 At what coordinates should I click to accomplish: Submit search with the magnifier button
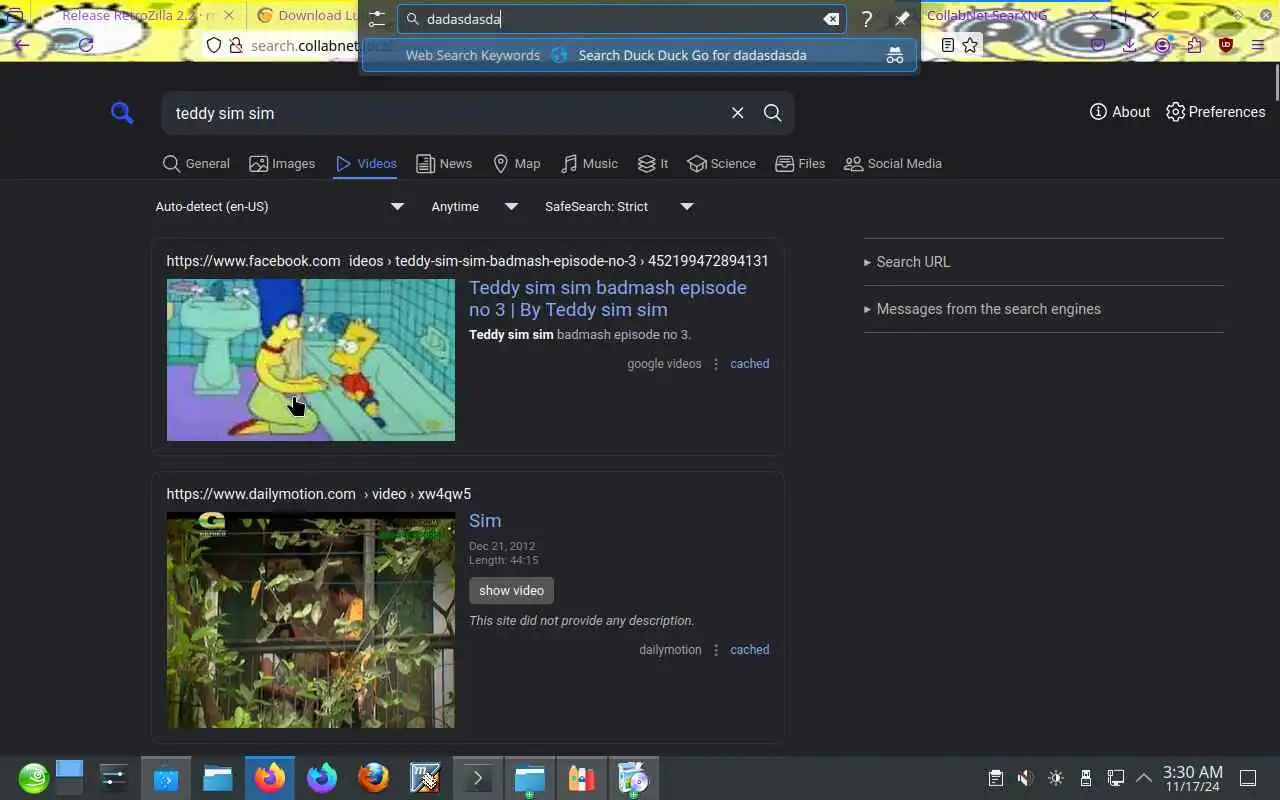[x=772, y=113]
